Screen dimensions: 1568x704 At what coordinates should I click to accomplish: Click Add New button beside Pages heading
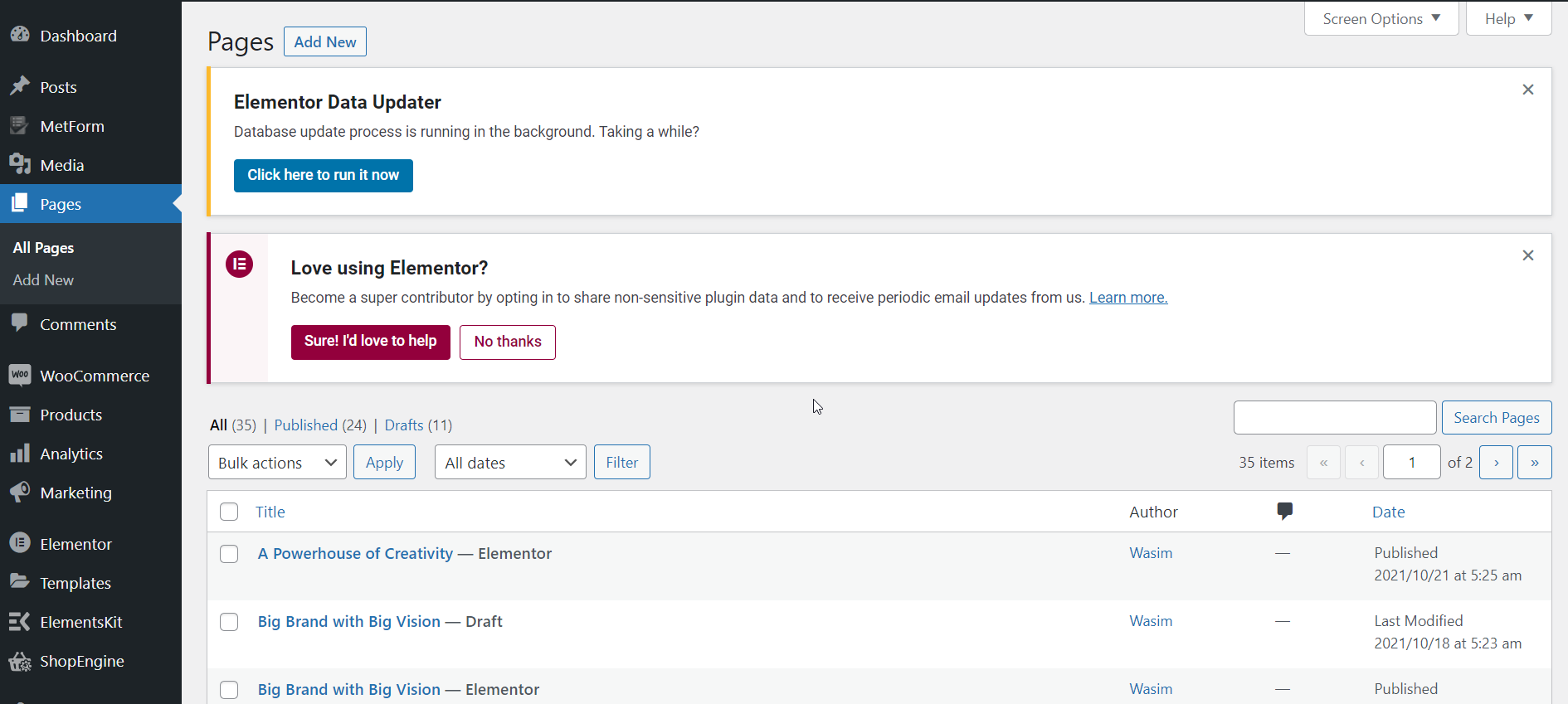click(325, 41)
